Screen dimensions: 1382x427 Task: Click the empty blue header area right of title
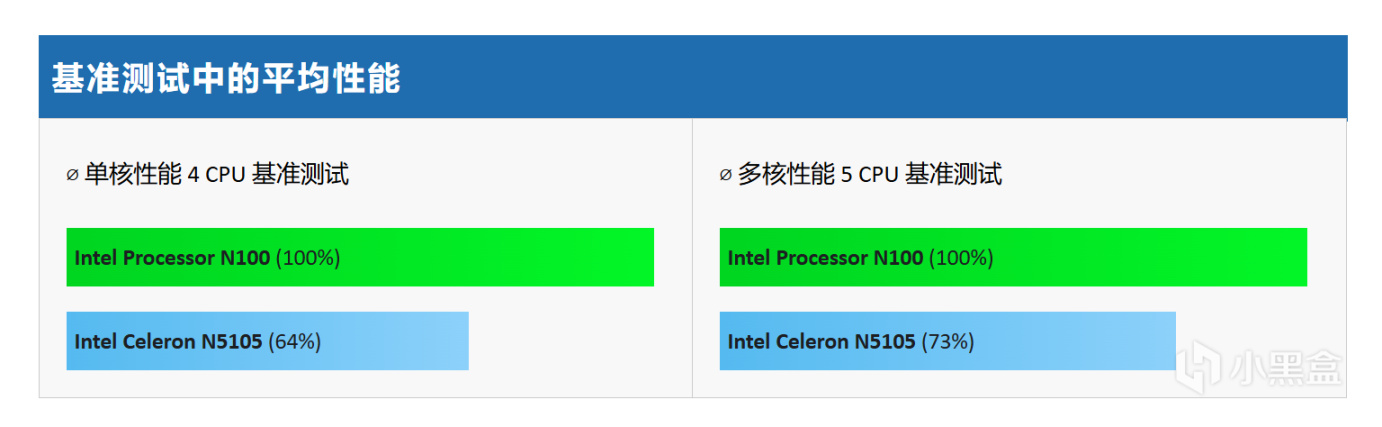point(850,78)
